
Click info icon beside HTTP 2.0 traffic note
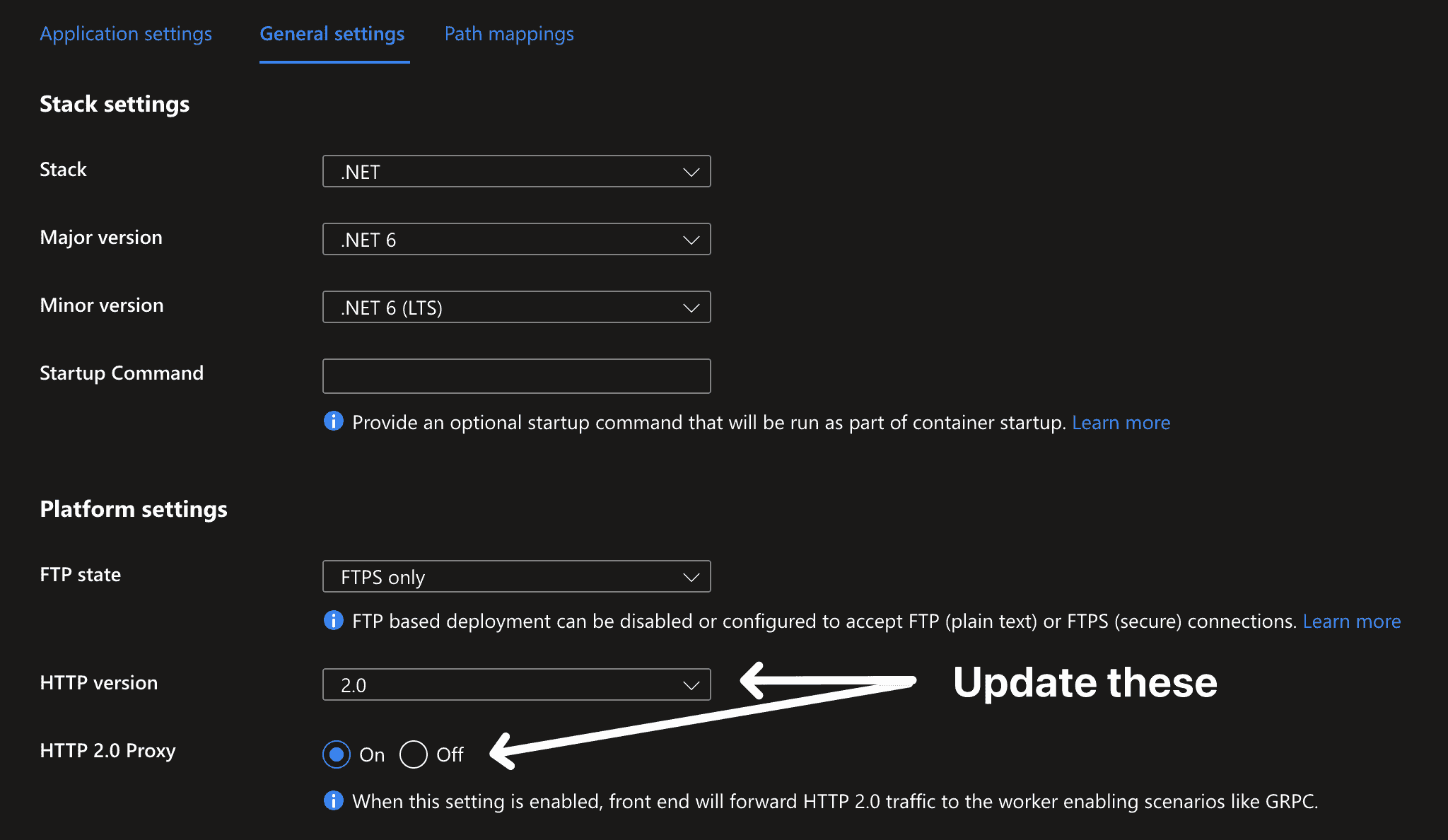coord(333,800)
